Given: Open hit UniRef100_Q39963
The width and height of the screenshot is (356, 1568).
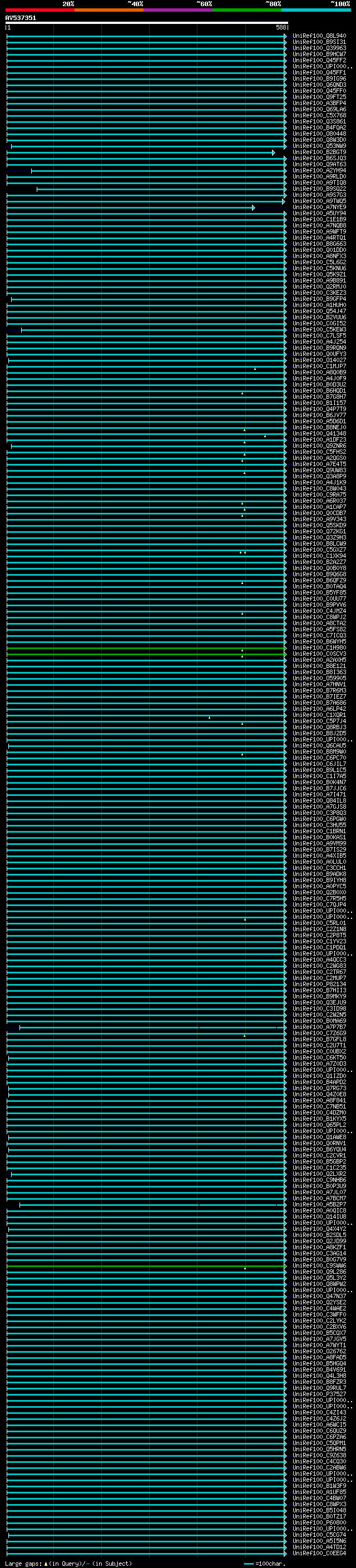Looking at the screenshot, I should 319,48.
